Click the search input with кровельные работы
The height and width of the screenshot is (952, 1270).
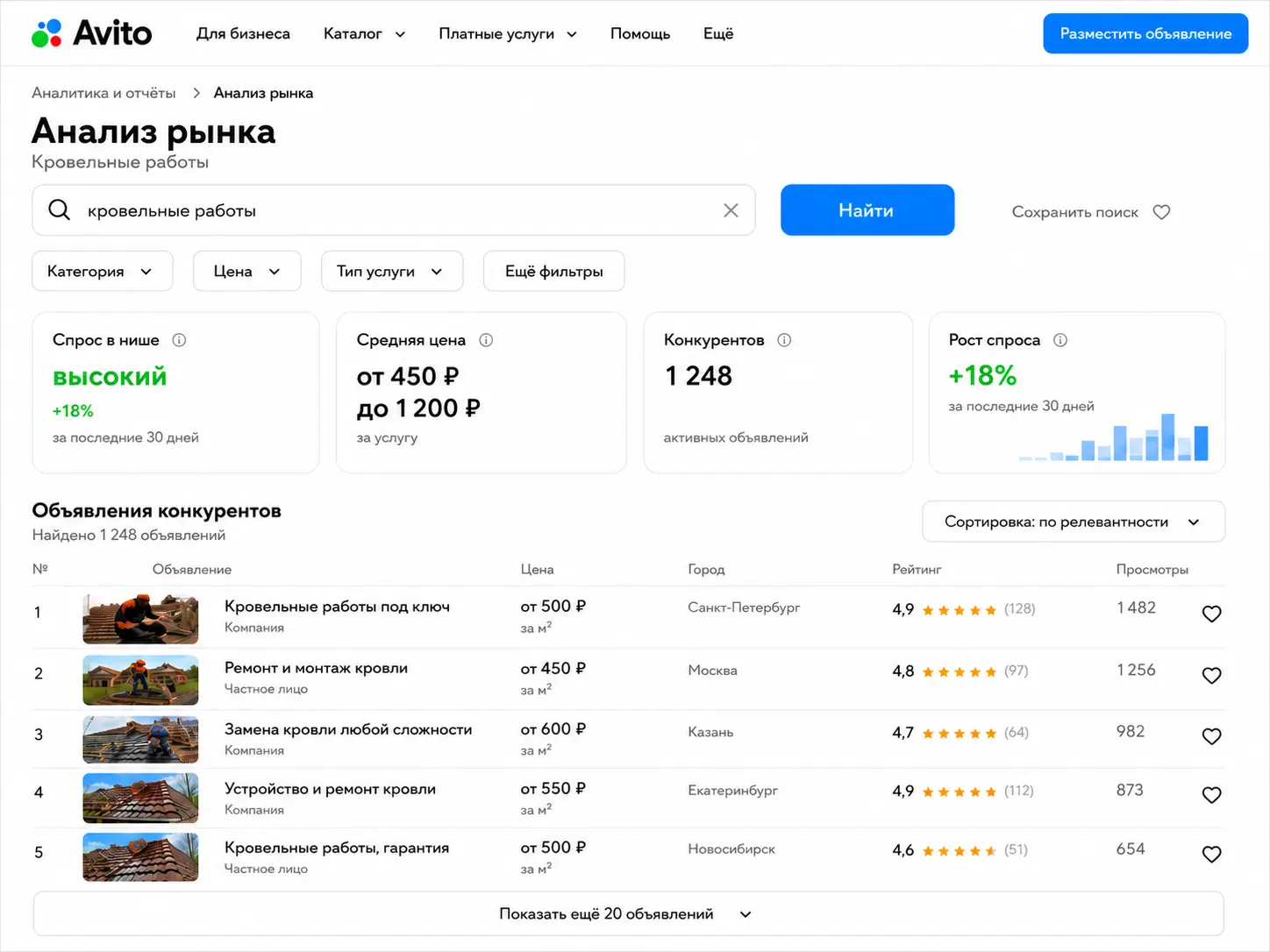[394, 210]
